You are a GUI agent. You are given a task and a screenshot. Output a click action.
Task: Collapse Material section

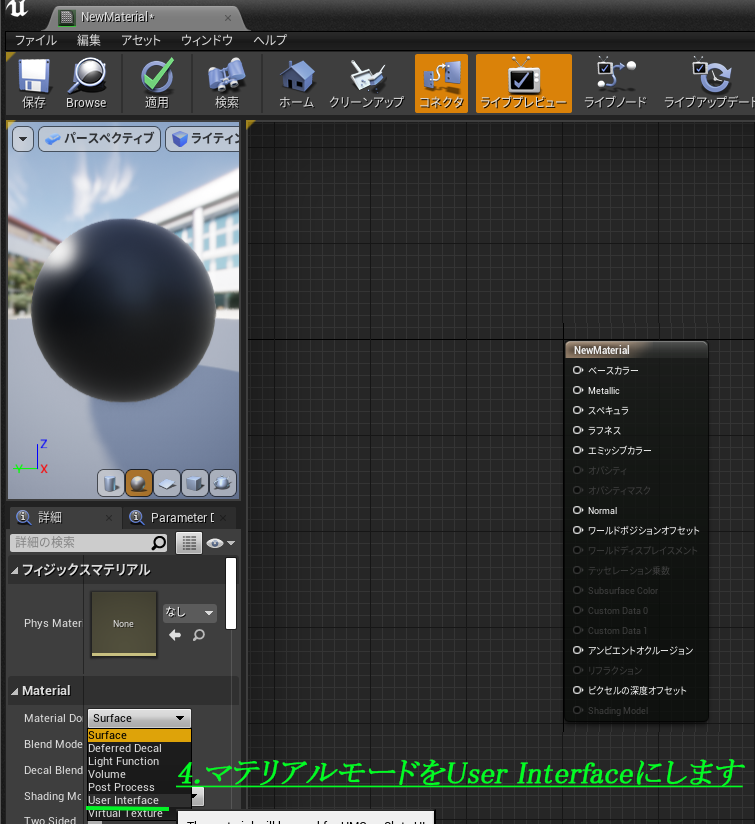tap(14, 691)
